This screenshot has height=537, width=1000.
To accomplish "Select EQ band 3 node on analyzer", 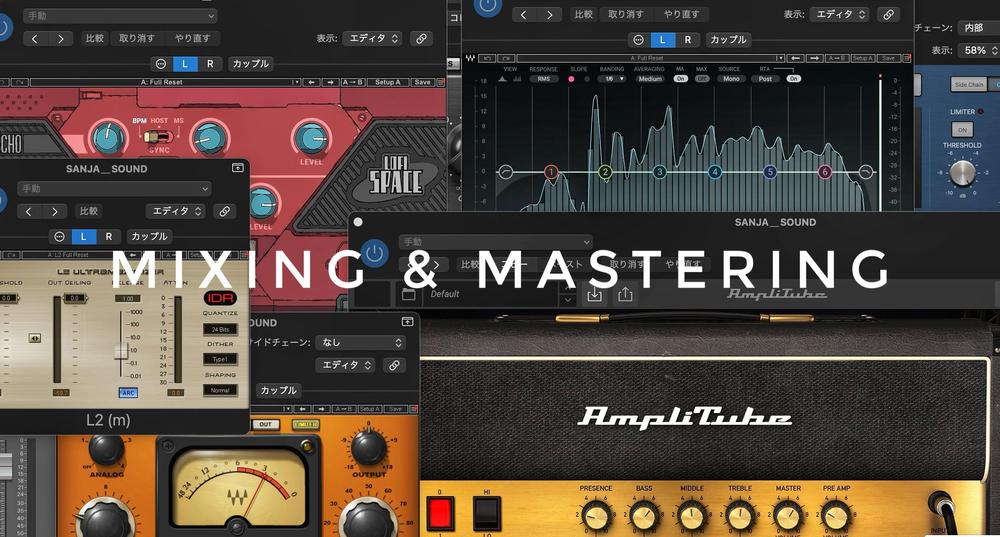I will (x=659, y=172).
